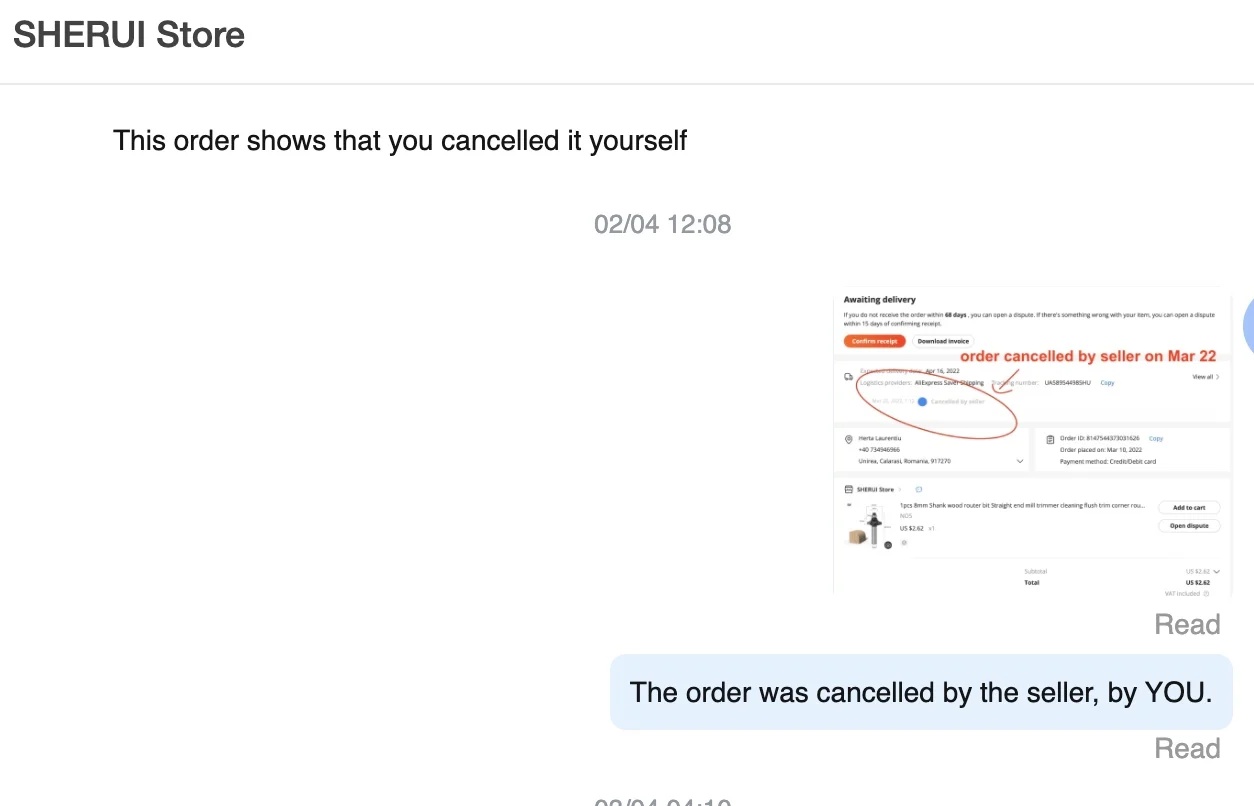This screenshot has width=1254, height=806.
Task: Click the VAT included info icon
Action: [1207, 594]
